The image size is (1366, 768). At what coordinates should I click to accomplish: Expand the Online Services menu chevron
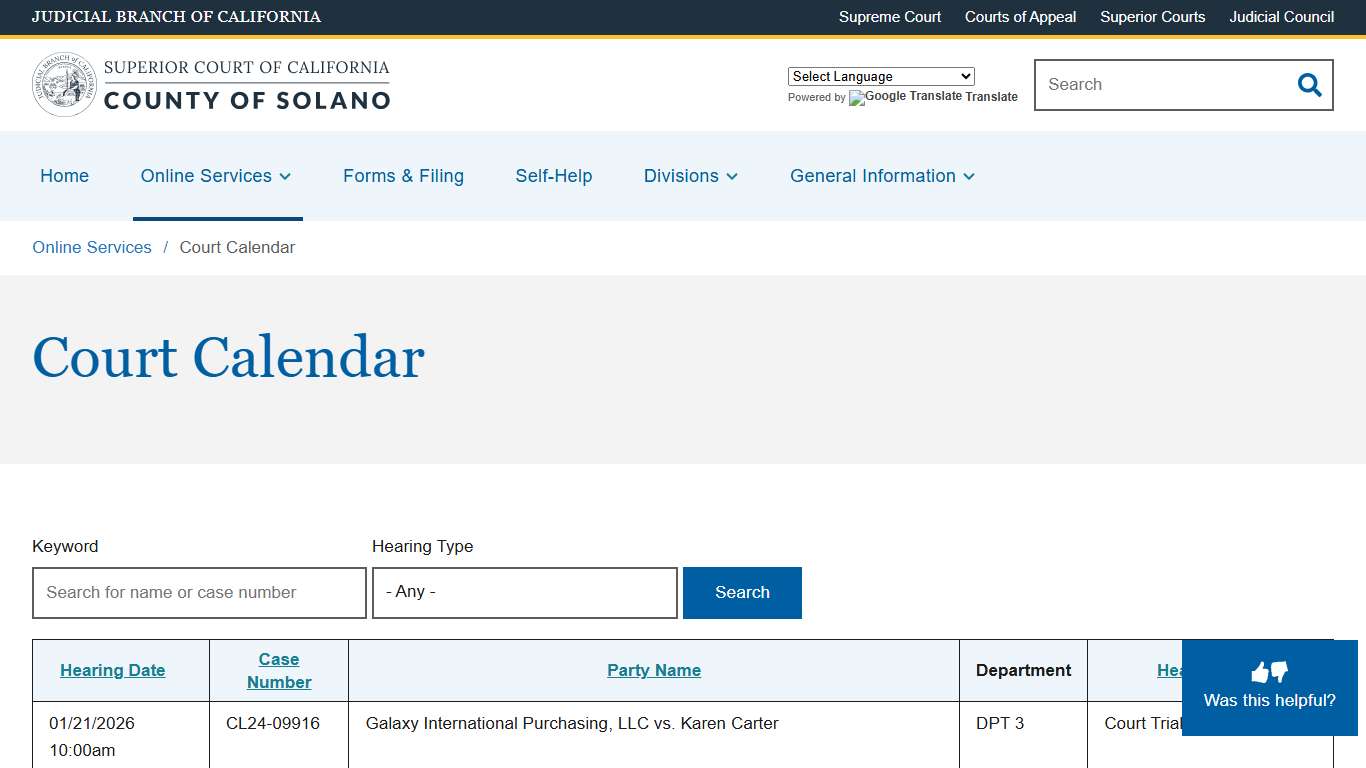(x=286, y=176)
